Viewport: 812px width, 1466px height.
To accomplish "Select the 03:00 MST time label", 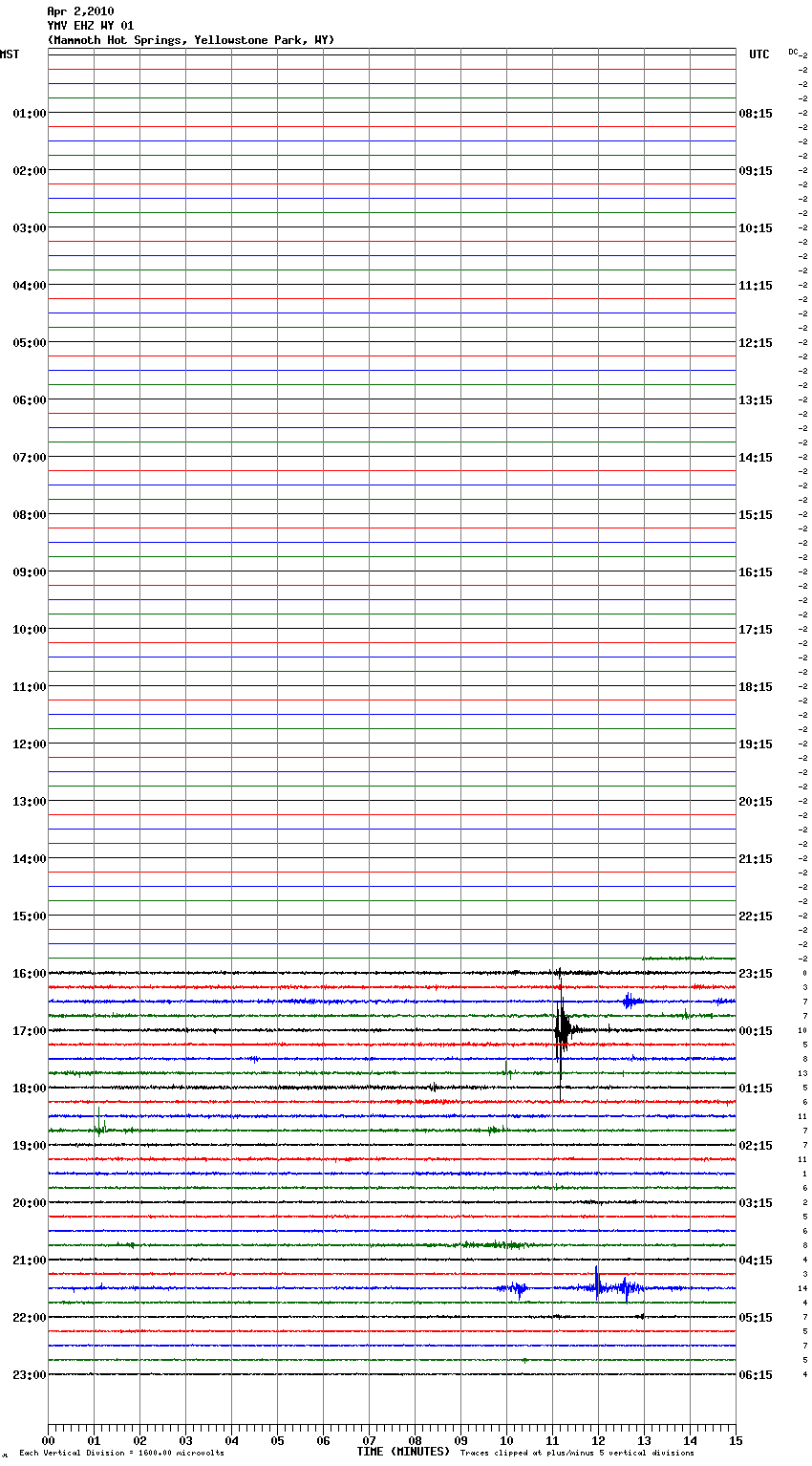I will [30, 228].
